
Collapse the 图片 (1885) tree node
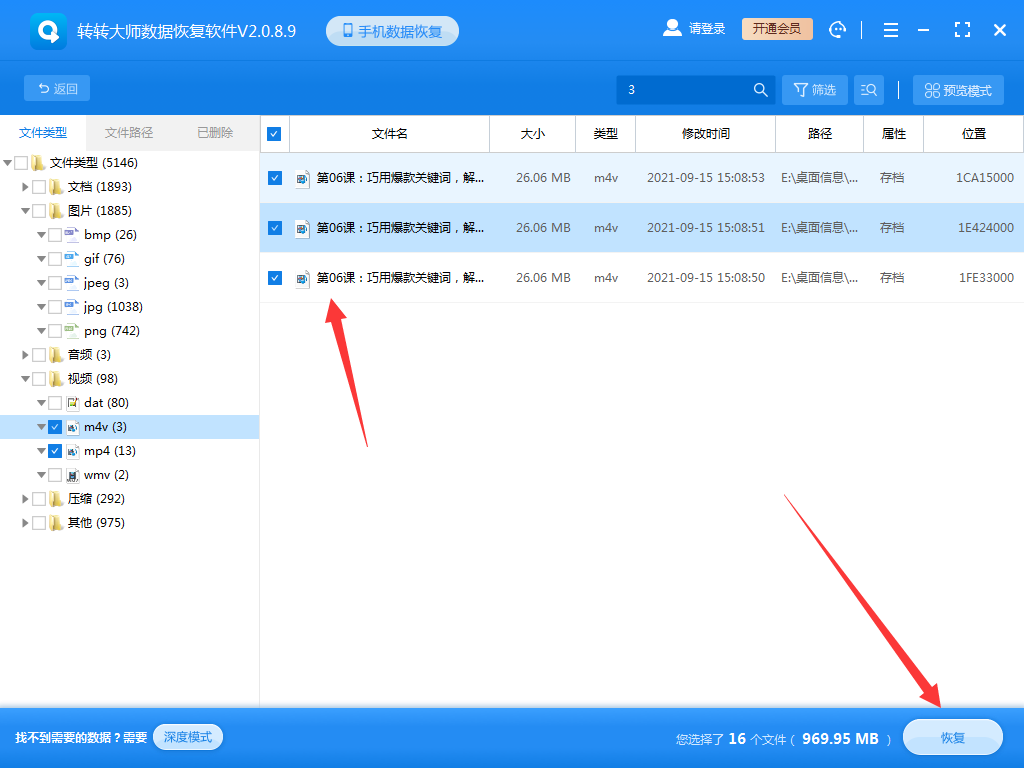(24, 210)
